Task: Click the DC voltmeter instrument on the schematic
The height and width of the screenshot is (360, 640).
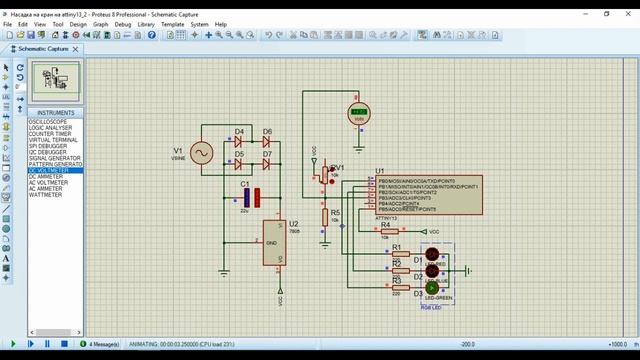Action: [359, 114]
